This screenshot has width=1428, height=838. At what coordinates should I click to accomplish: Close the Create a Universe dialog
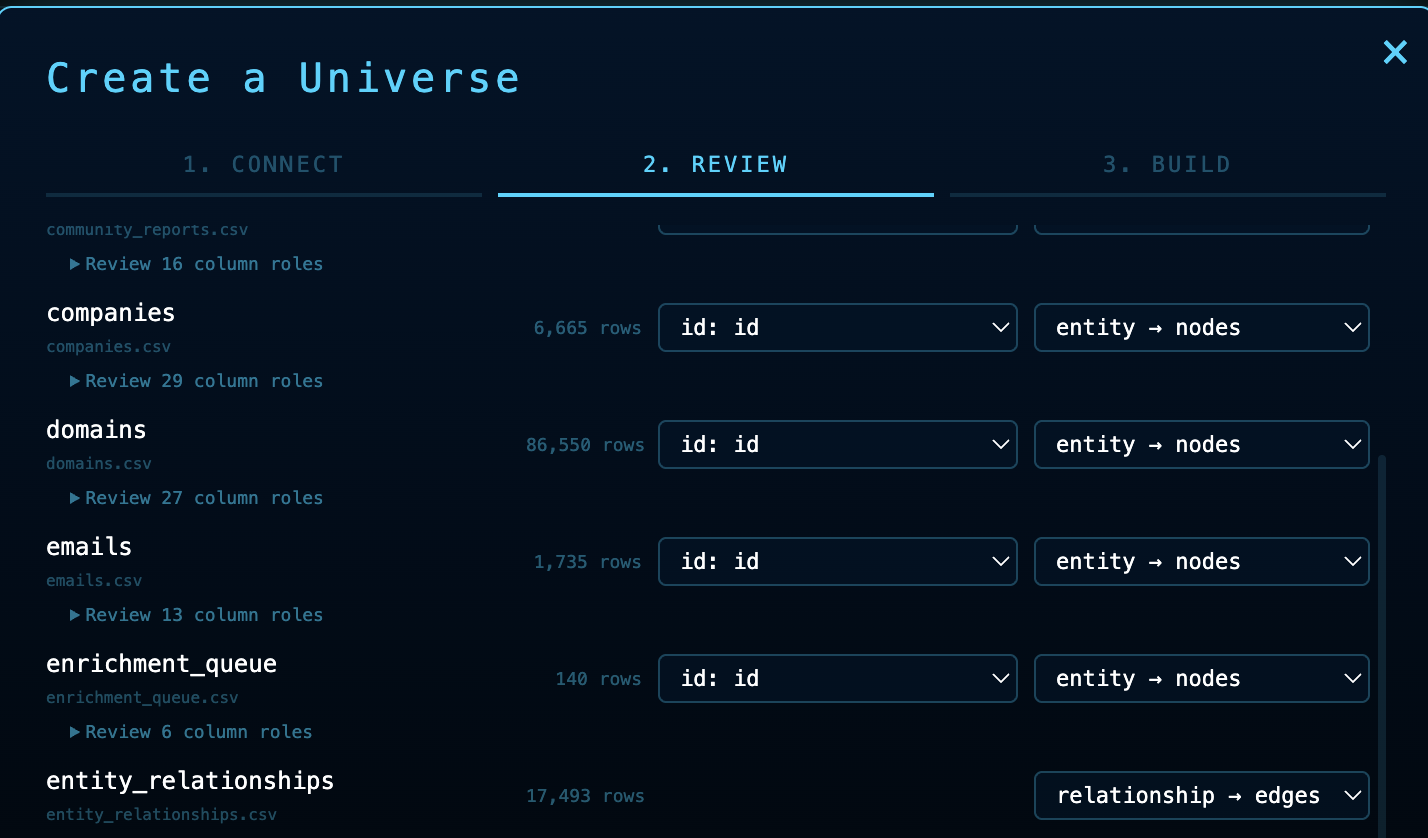(x=1395, y=52)
